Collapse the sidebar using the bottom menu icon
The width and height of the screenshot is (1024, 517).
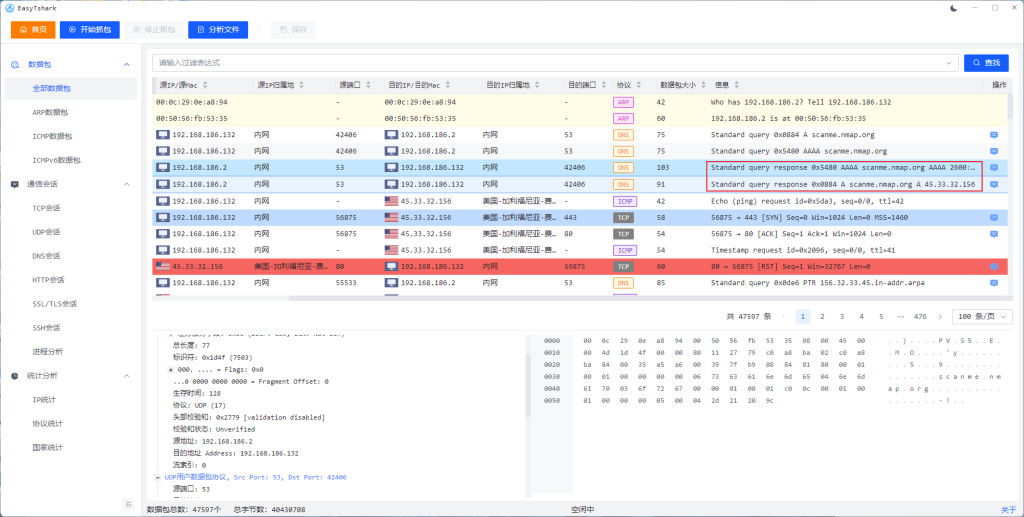coord(128,503)
